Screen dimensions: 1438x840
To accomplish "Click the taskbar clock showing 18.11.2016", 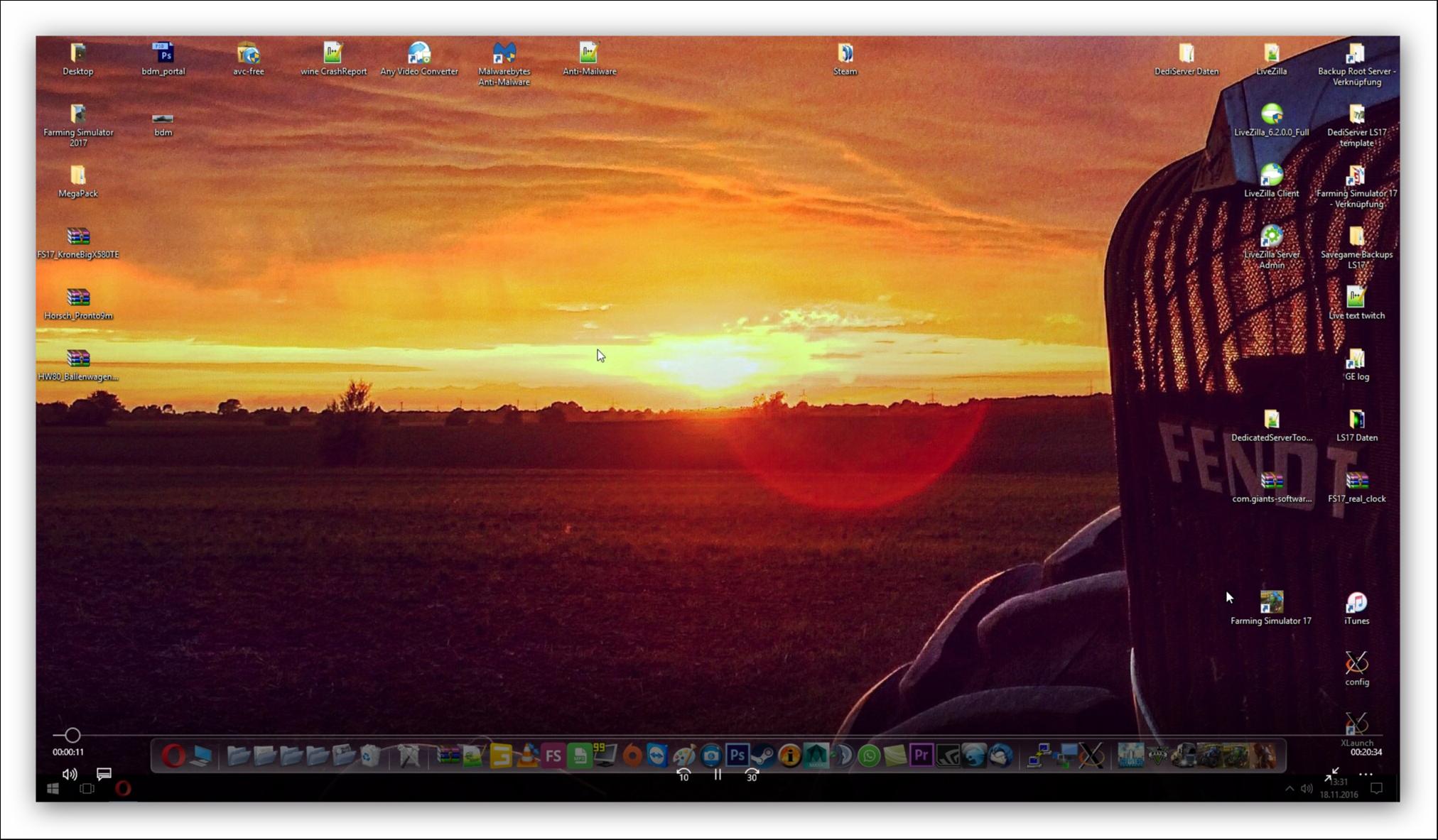I will tap(1339, 790).
